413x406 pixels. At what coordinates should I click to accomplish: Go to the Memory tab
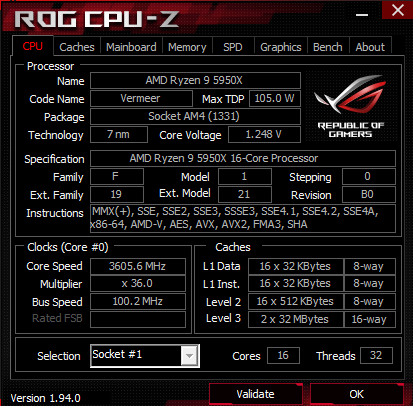pyautogui.click(x=187, y=47)
